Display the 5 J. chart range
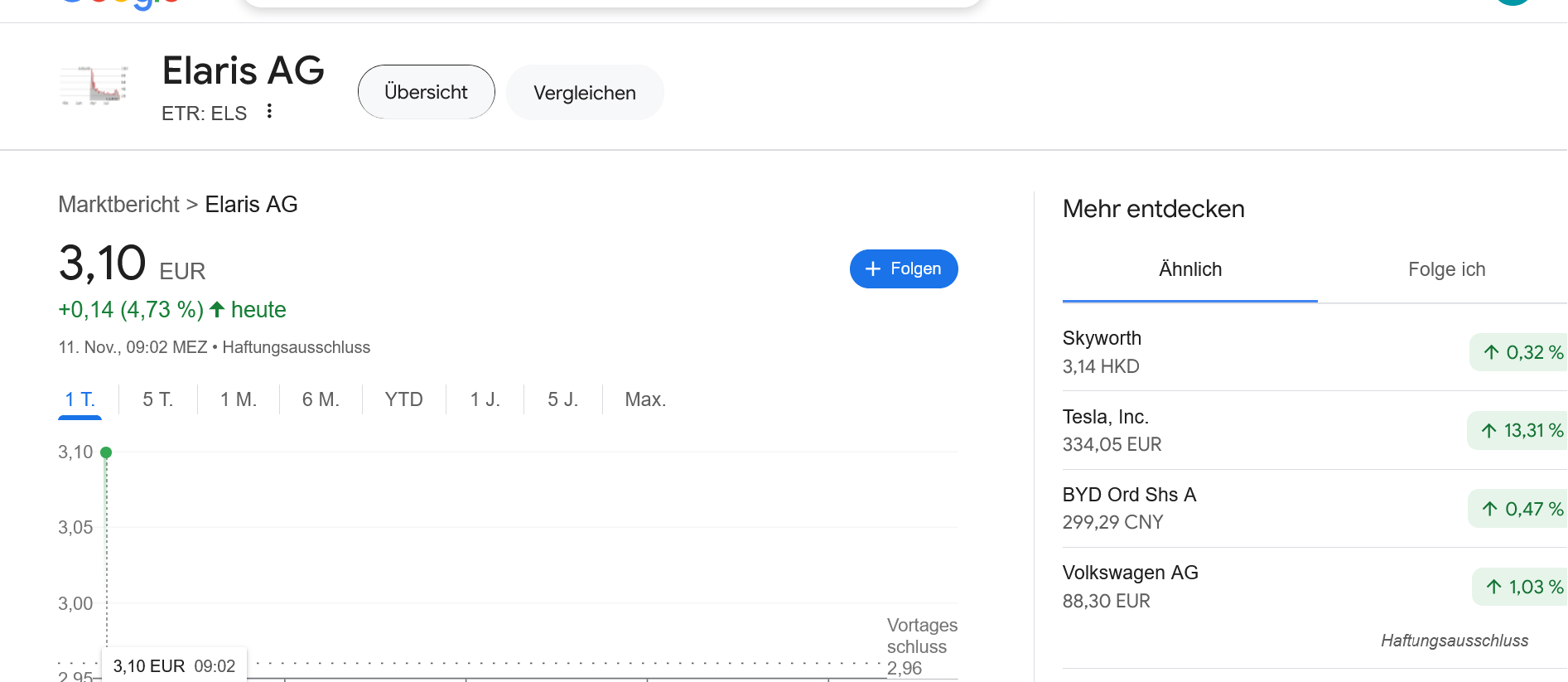The height and width of the screenshot is (682, 1568). 562,399
